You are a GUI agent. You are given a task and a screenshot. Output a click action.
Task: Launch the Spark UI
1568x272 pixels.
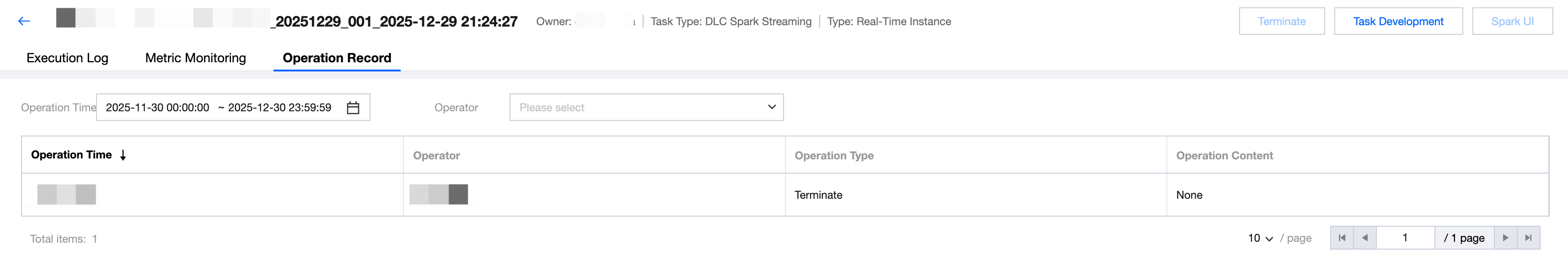pos(1512,22)
